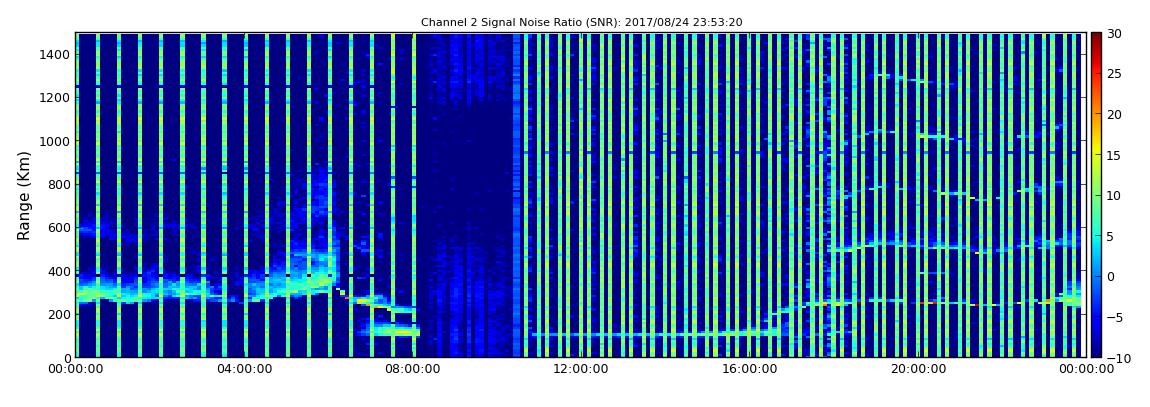Click the colorbar label 10
1150x407 pixels.
point(1114,195)
